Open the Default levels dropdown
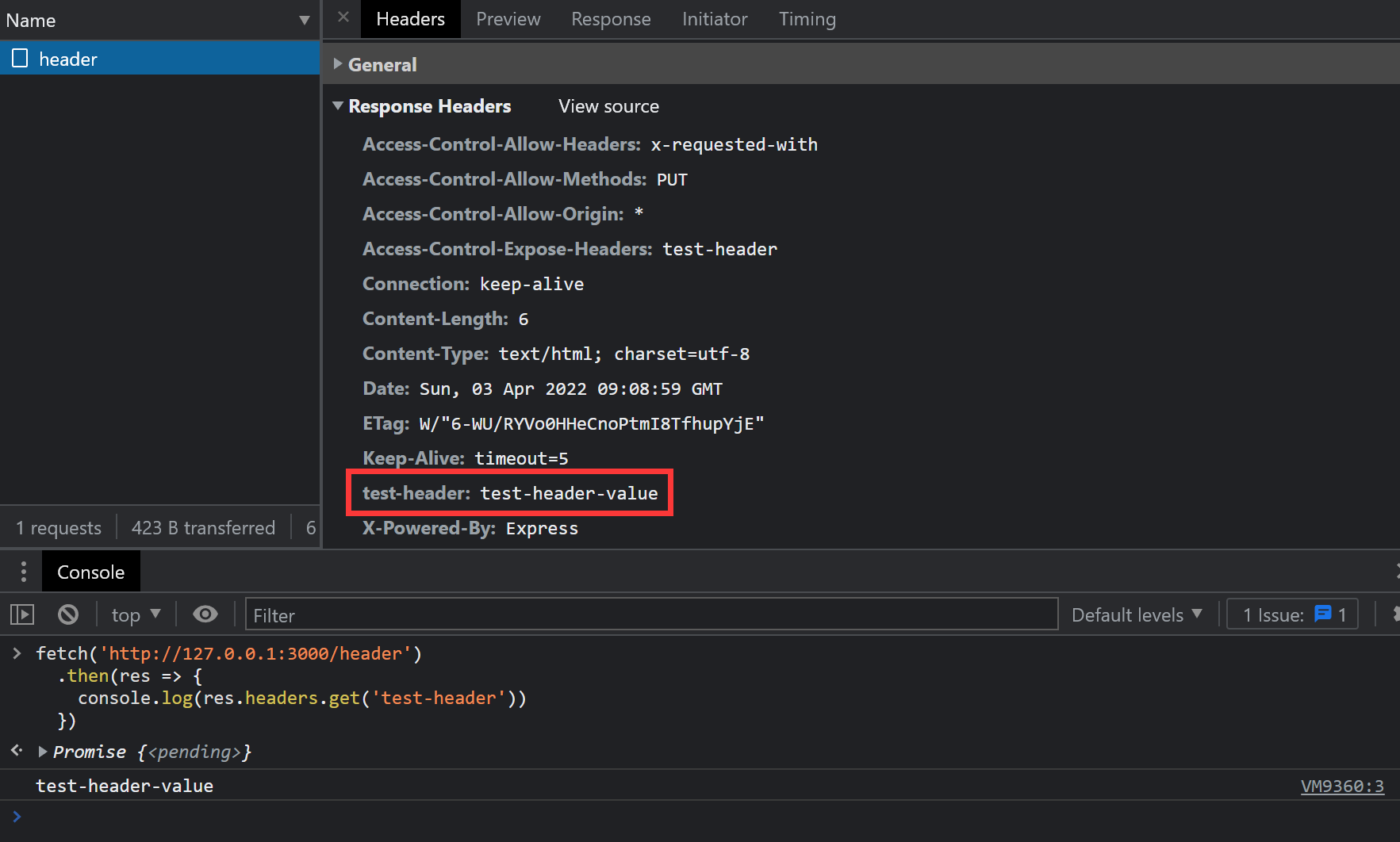 coord(1136,614)
